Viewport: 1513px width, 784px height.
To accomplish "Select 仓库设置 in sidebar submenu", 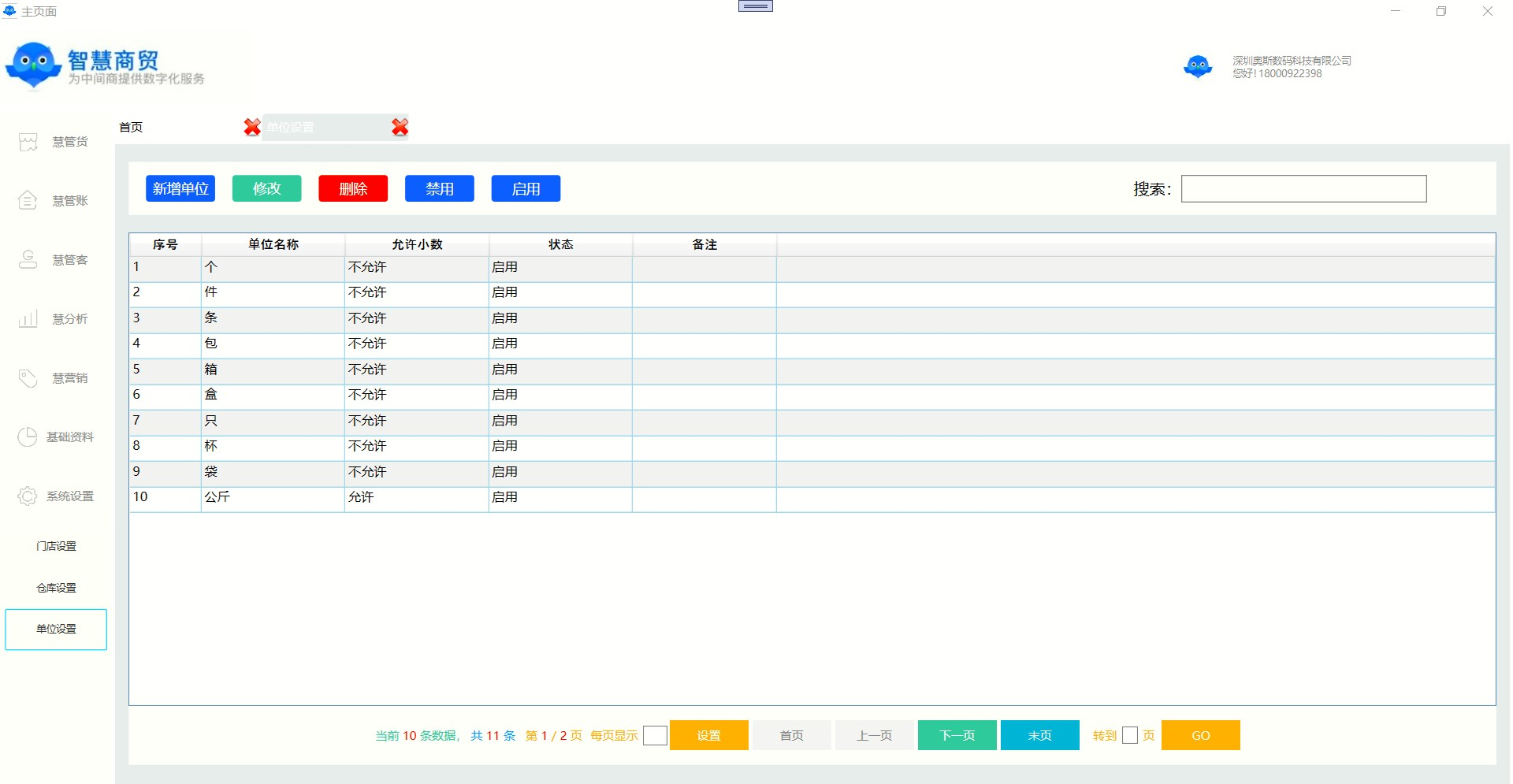I will click(x=56, y=588).
